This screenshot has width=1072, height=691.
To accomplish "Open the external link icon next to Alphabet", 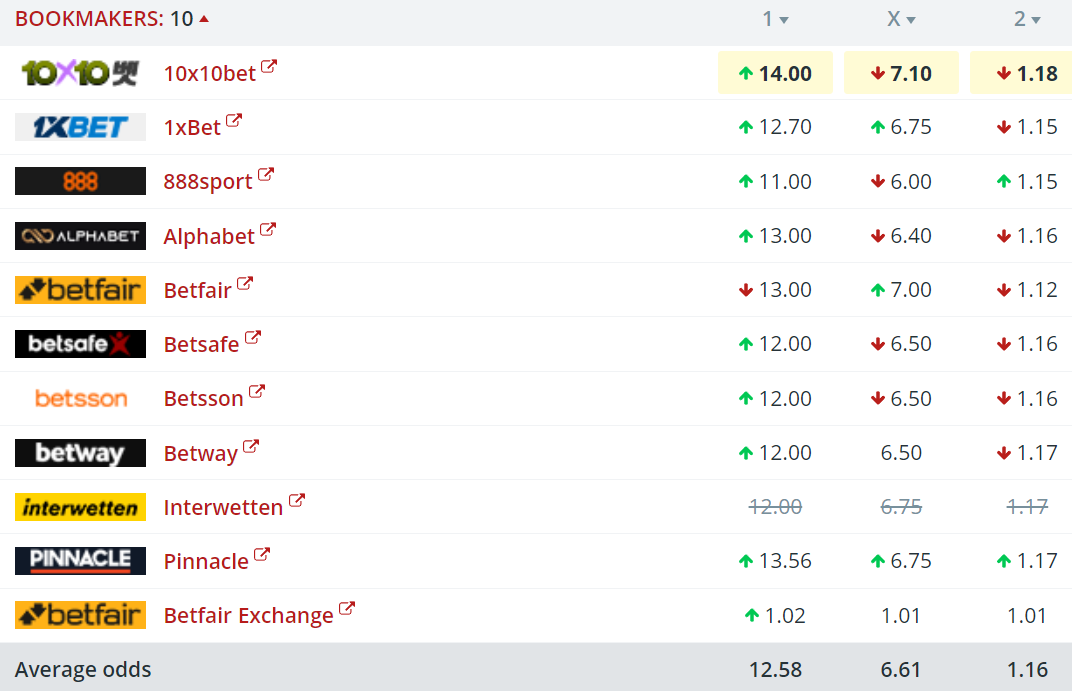I will (267, 230).
